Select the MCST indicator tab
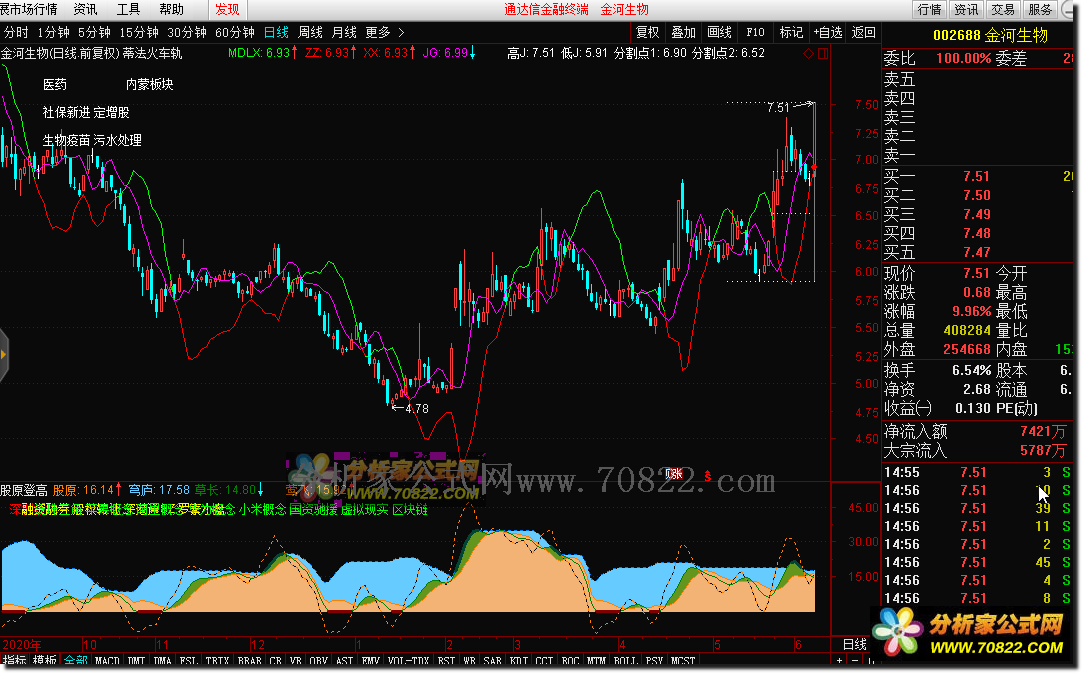Viewport: 1083px width, 673px height. coord(683,661)
